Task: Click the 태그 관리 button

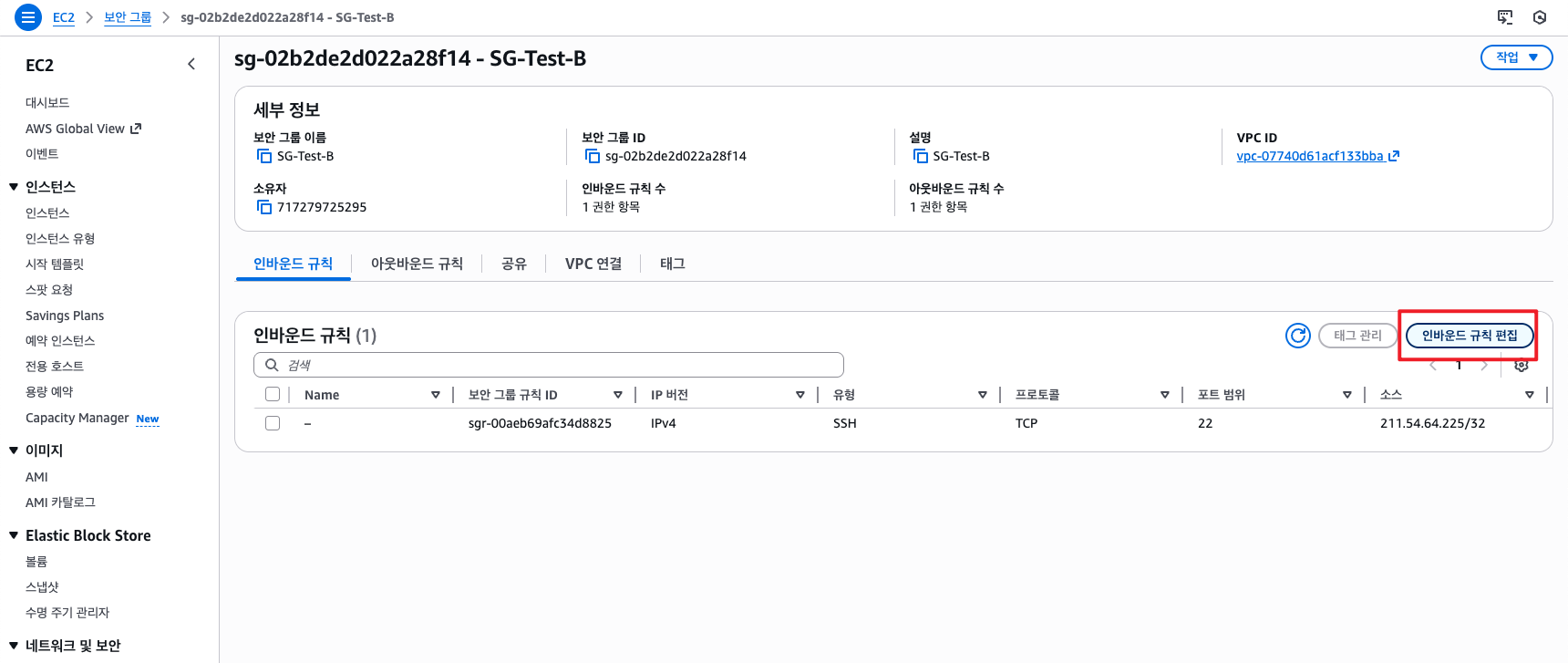Action: pos(1357,336)
